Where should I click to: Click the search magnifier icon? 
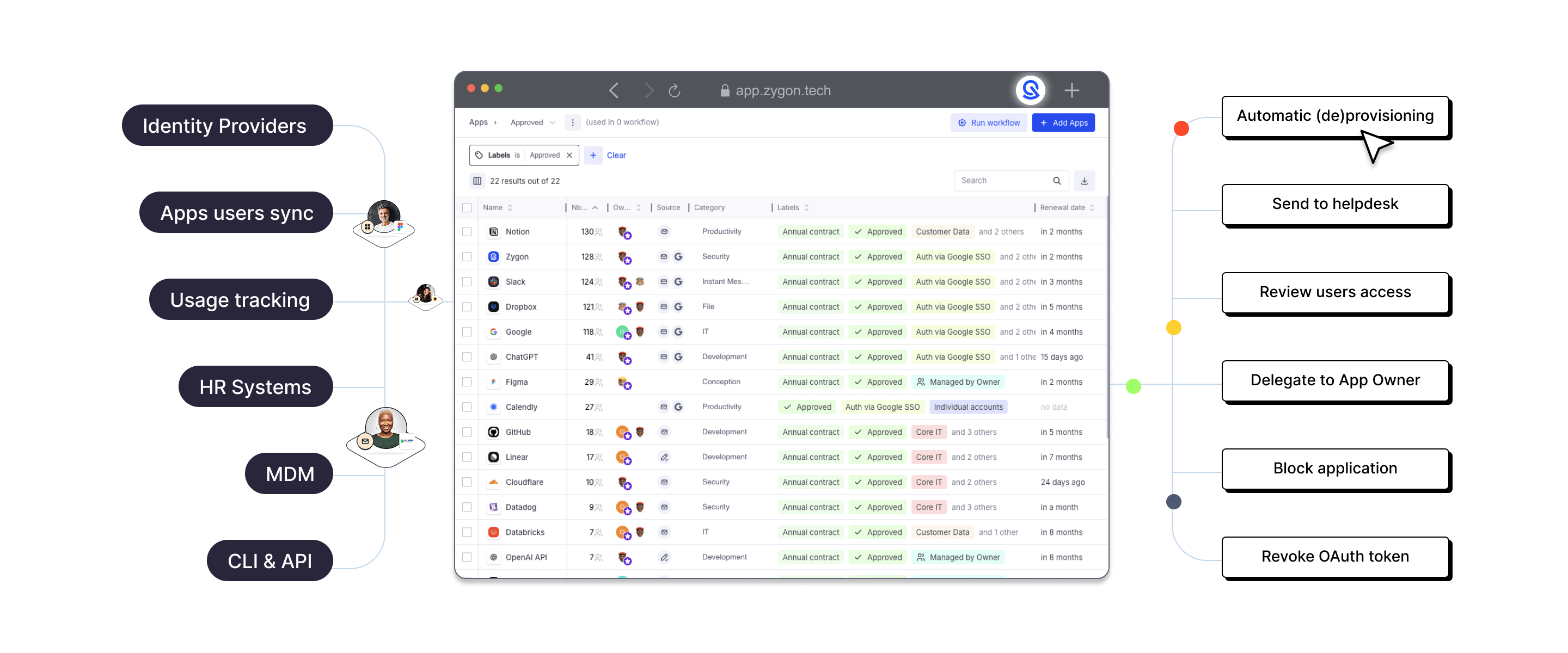1057,181
